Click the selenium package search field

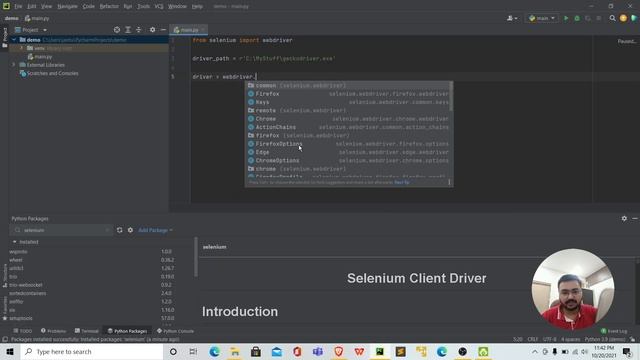[61, 230]
